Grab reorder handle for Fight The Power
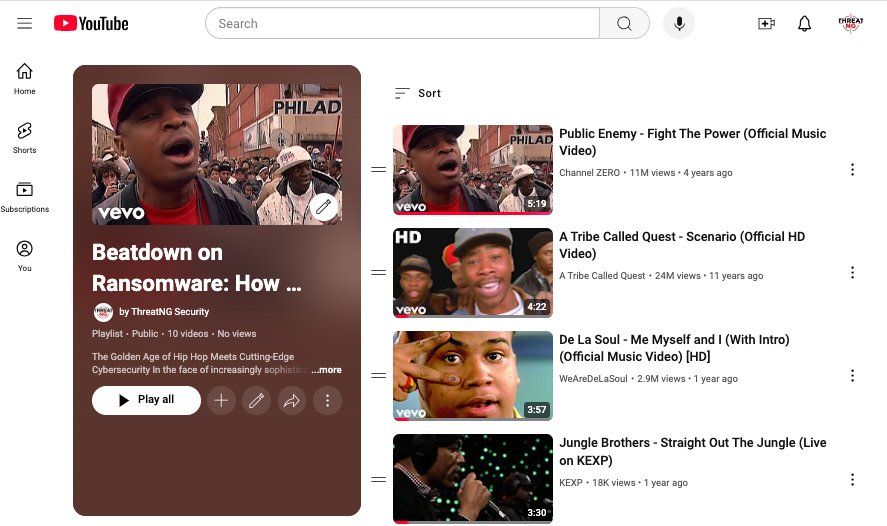The width and height of the screenshot is (887, 526). 378,170
